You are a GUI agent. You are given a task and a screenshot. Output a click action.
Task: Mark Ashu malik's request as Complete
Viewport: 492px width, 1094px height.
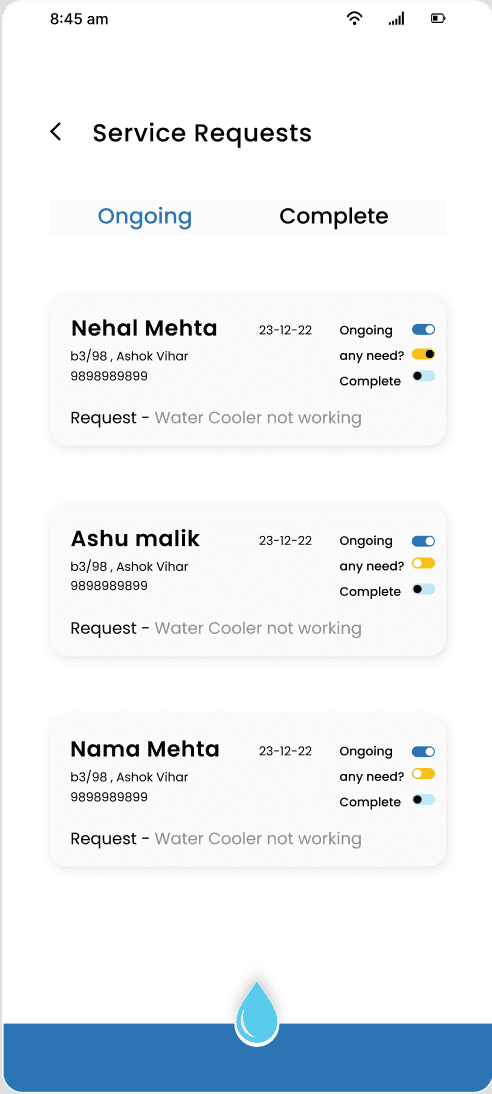click(424, 590)
